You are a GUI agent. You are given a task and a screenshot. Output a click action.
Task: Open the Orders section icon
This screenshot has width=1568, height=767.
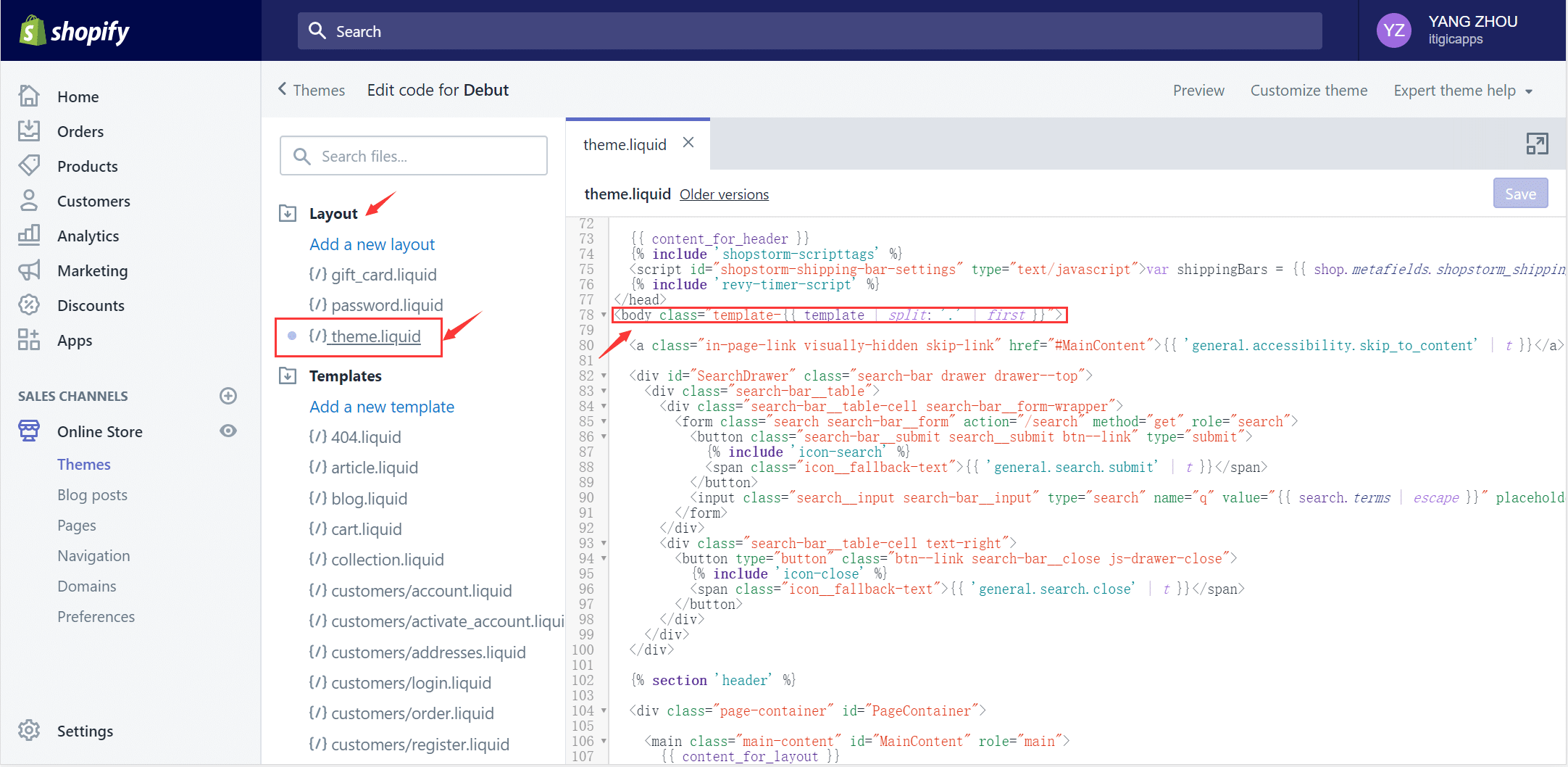click(29, 131)
